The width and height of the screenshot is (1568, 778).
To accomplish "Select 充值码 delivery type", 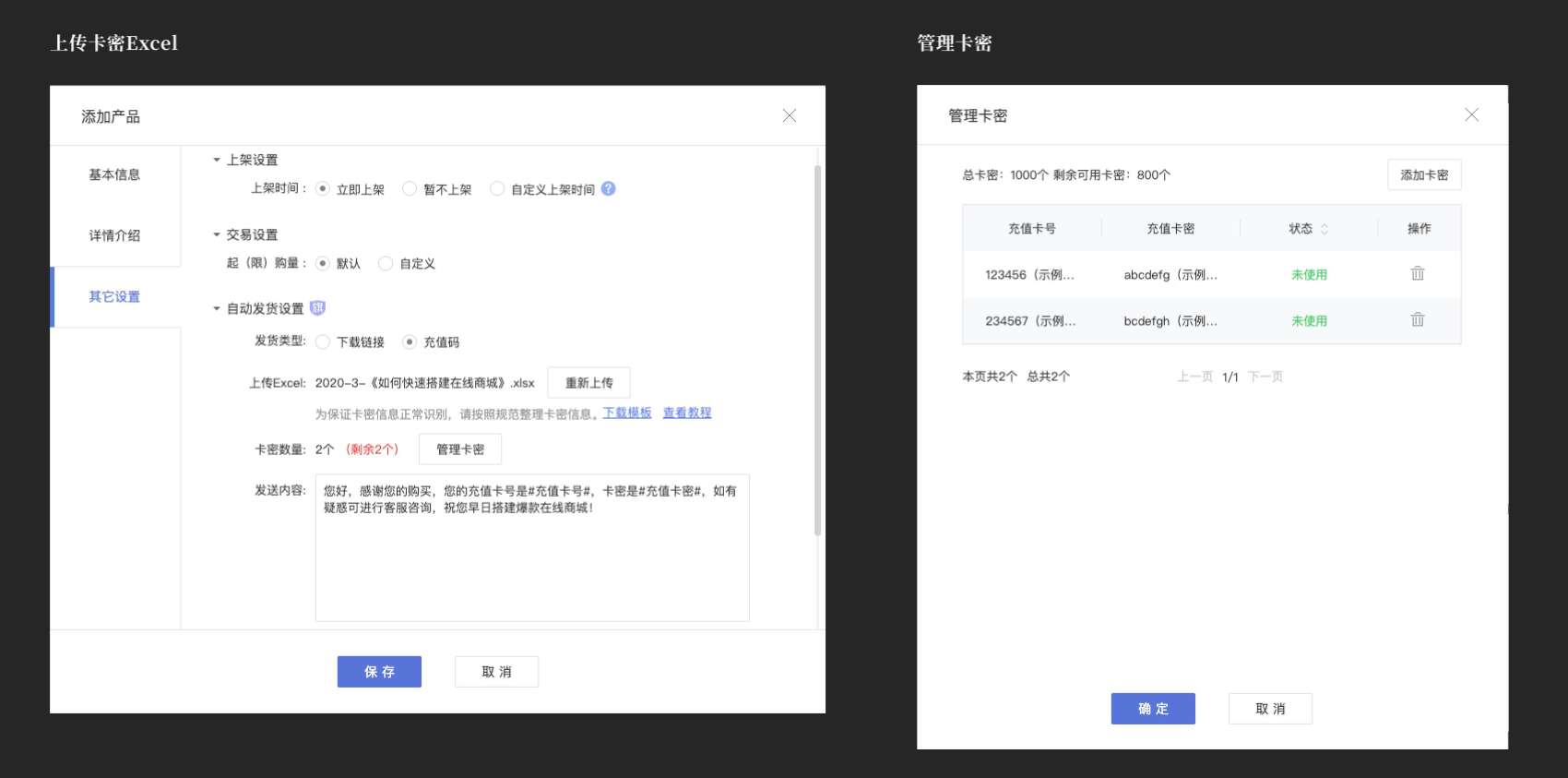I will coord(410,341).
